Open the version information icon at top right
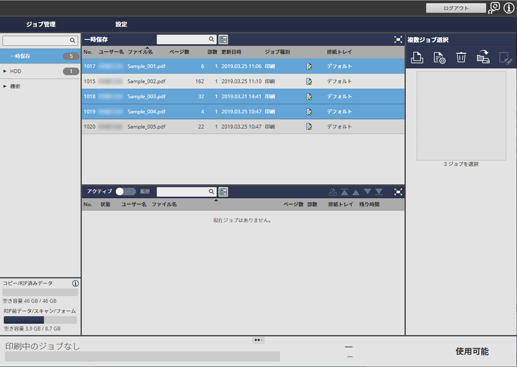 (509, 8)
